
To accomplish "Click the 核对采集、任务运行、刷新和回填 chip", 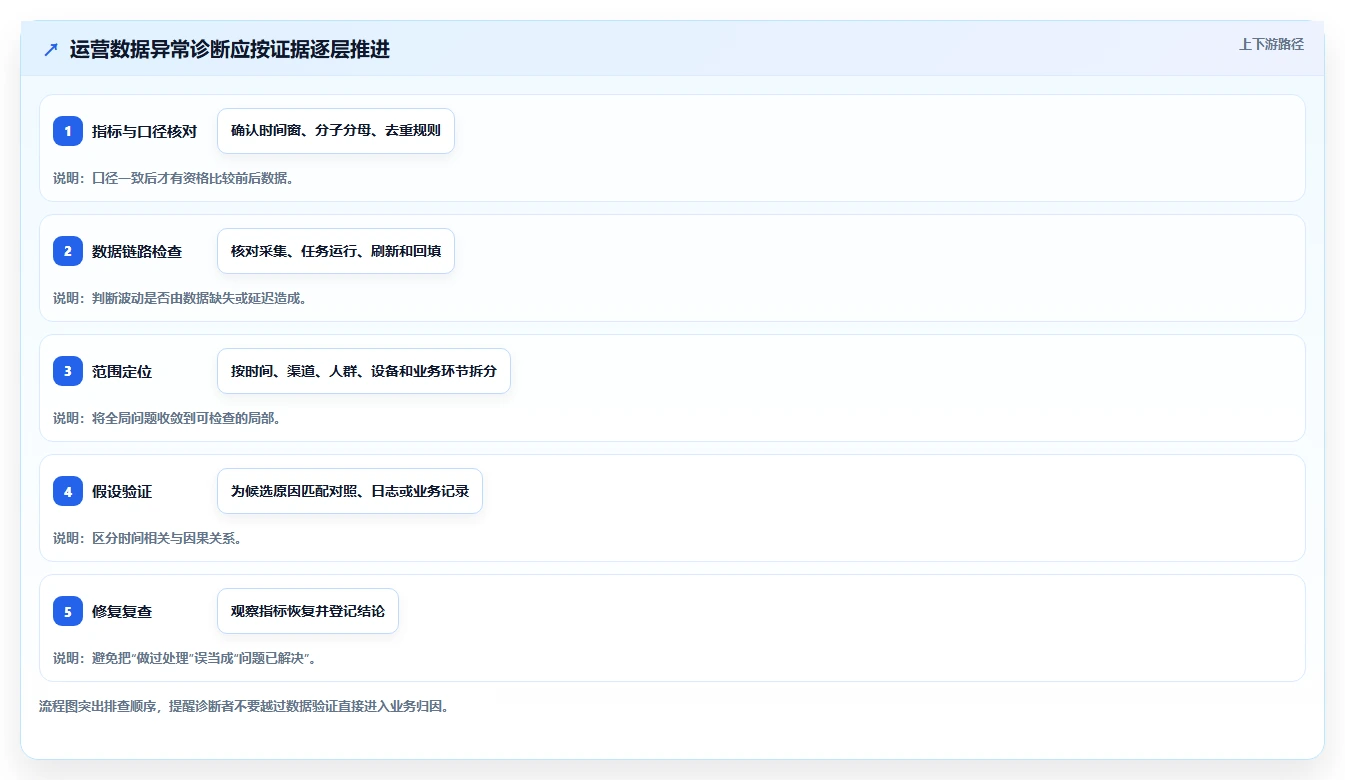I will [x=336, y=251].
